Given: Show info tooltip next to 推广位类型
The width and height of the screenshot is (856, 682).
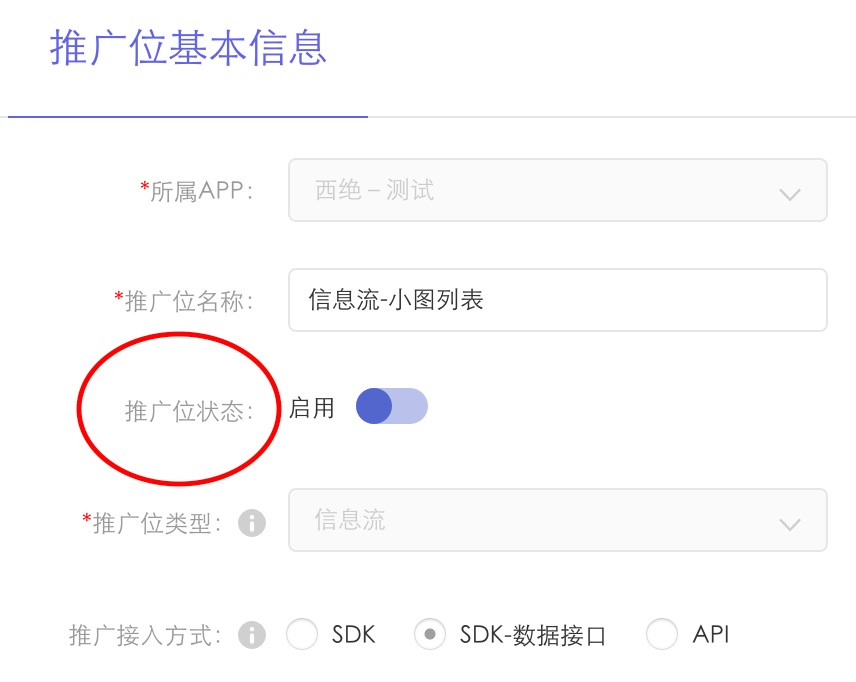Looking at the screenshot, I should click(x=252, y=523).
